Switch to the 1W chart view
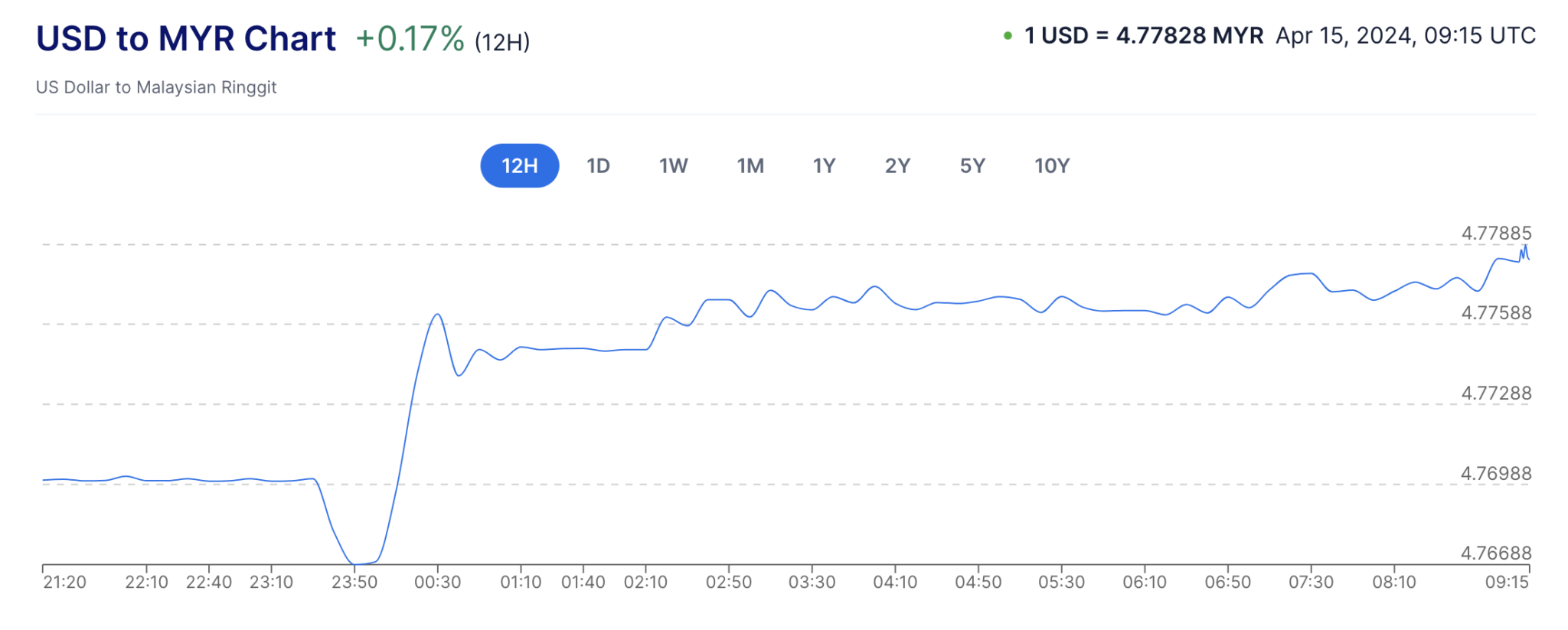 coord(673,165)
